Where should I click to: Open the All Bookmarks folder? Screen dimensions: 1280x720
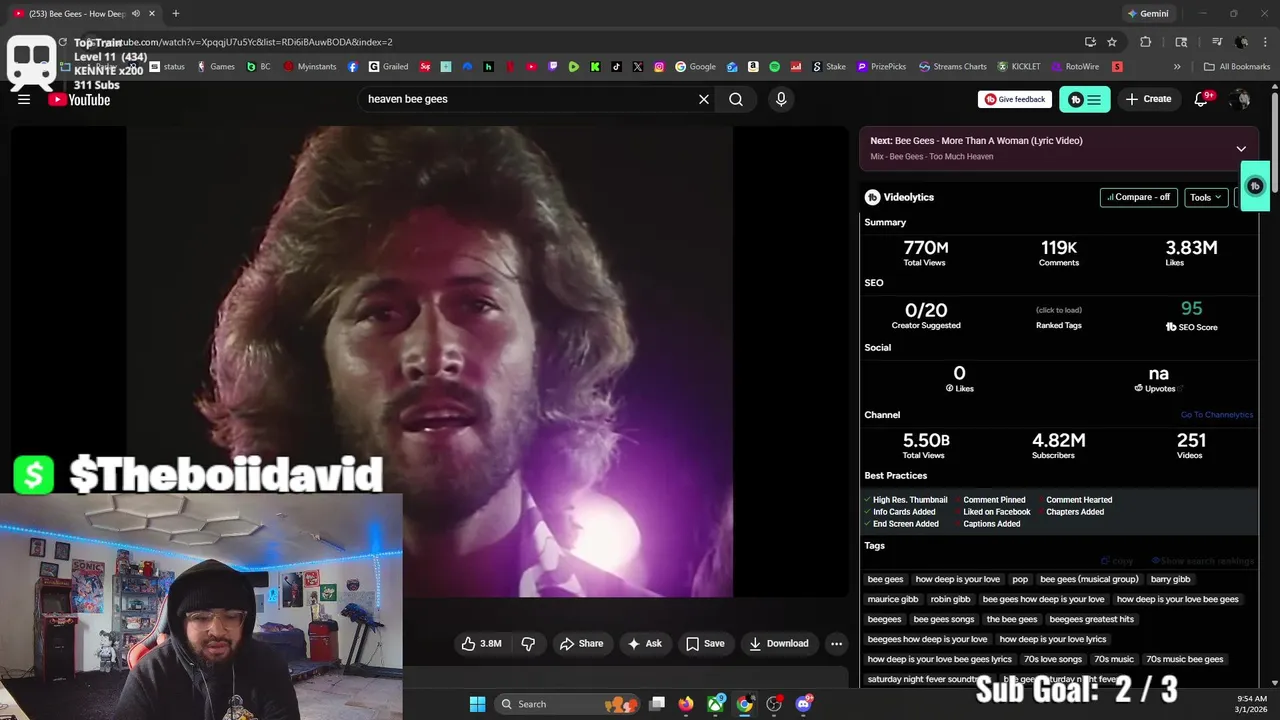coord(1237,67)
